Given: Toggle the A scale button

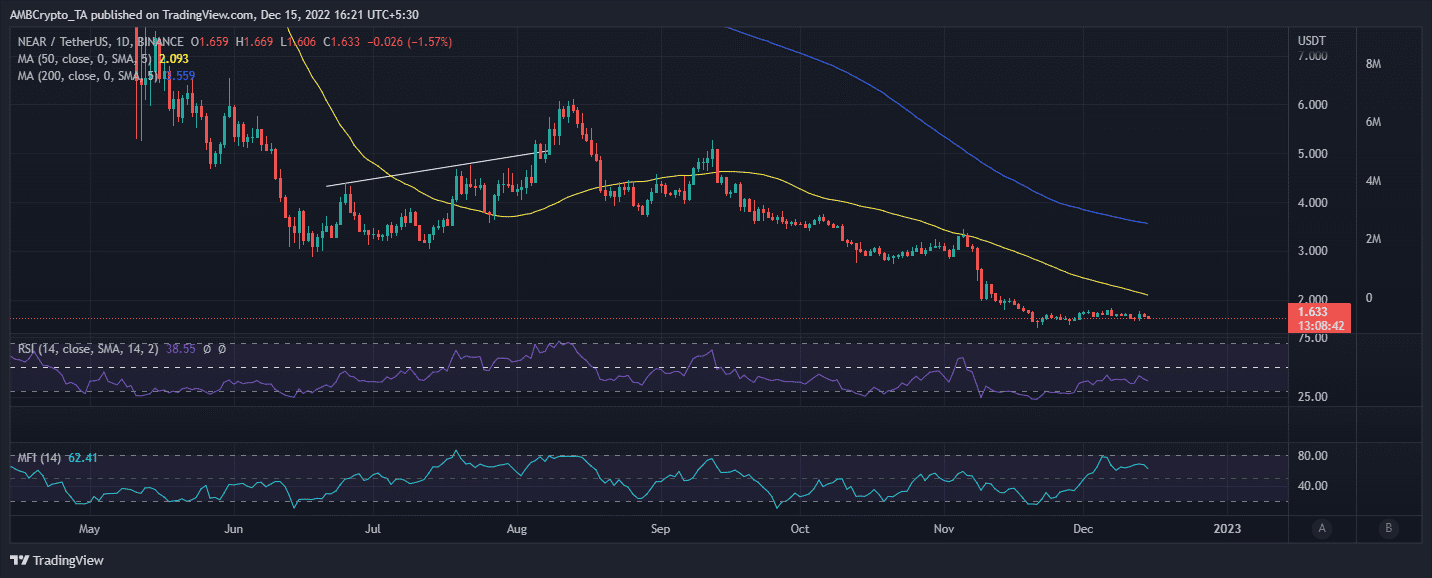Looking at the screenshot, I should click(x=1323, y=528).
